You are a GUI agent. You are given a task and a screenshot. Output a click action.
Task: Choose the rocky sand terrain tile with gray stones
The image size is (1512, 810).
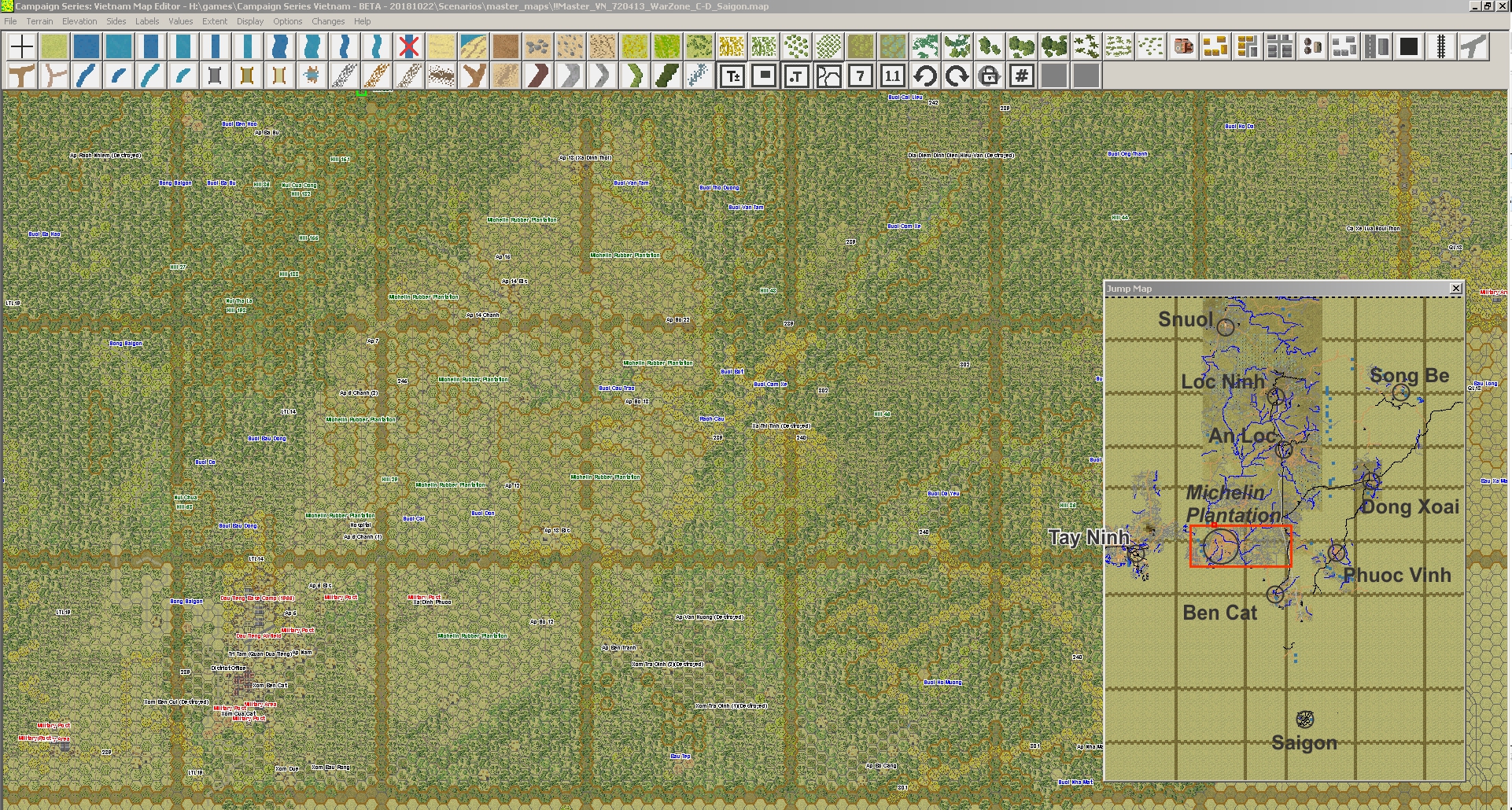538,46
